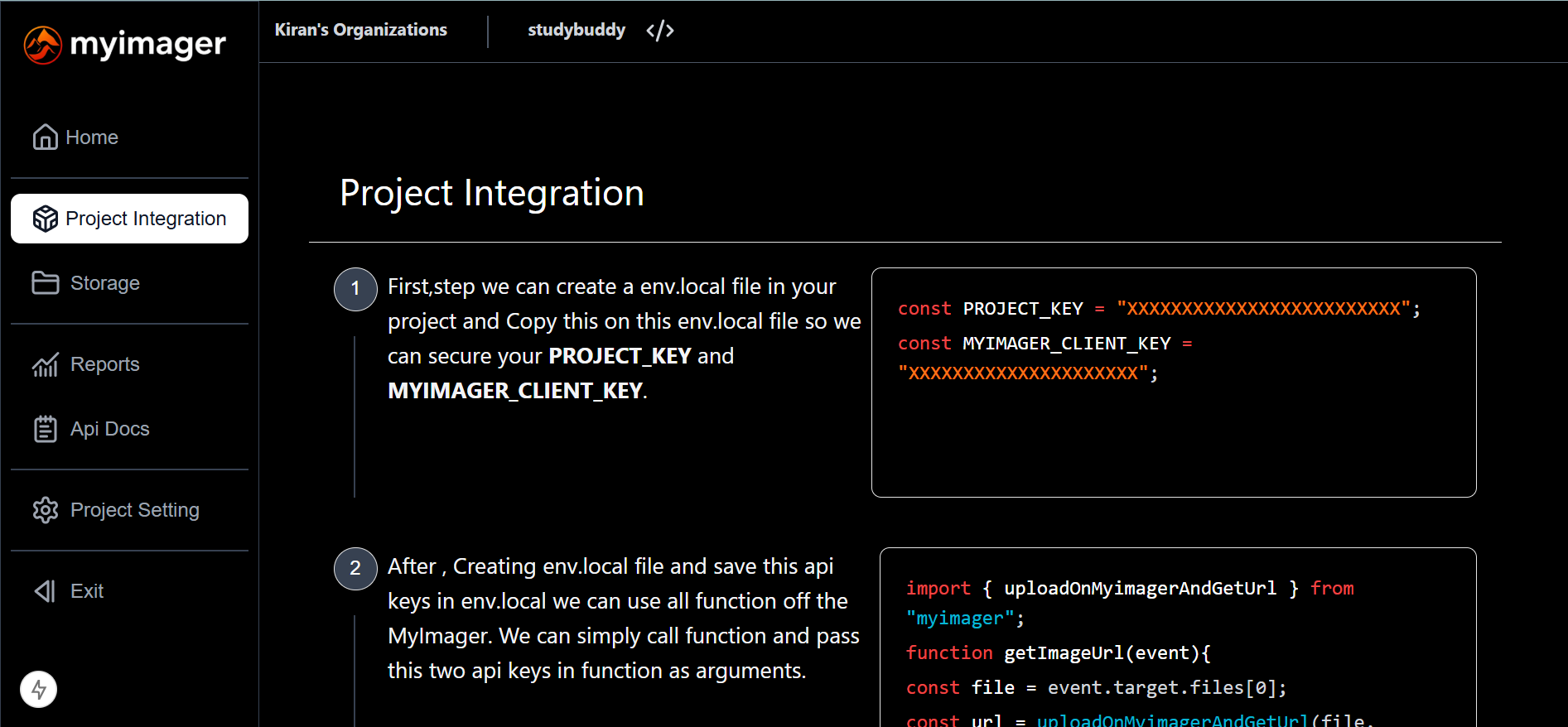Click the Storage folder icon
The width and height of the screenshot is (1568, 727).
pos(45,283)
